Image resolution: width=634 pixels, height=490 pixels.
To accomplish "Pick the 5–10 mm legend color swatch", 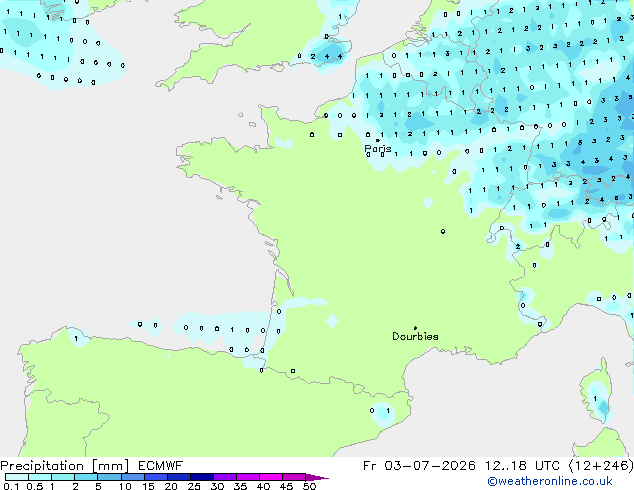I will click(x=109, y=477).
